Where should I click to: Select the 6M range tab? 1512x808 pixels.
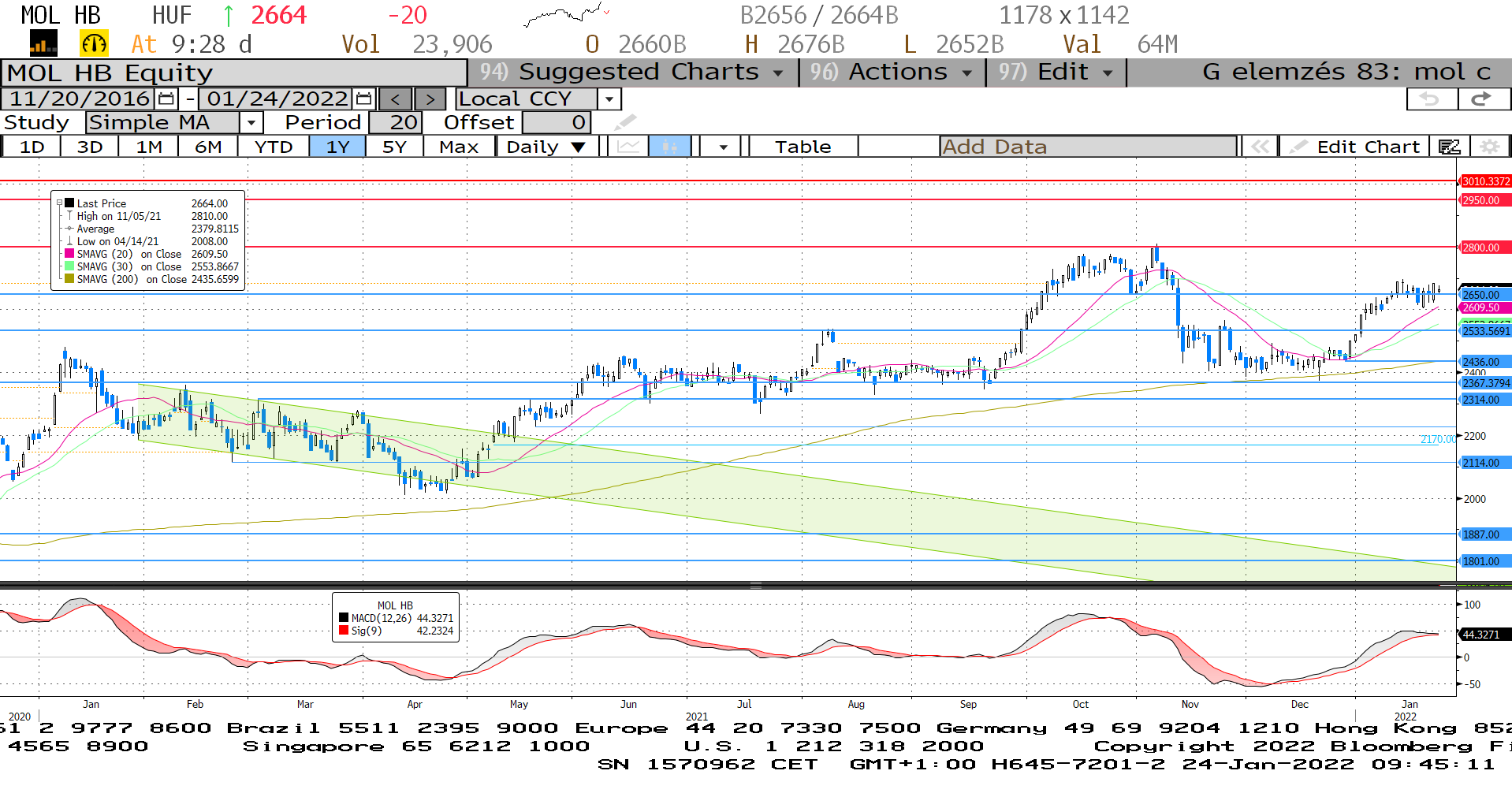207,147
